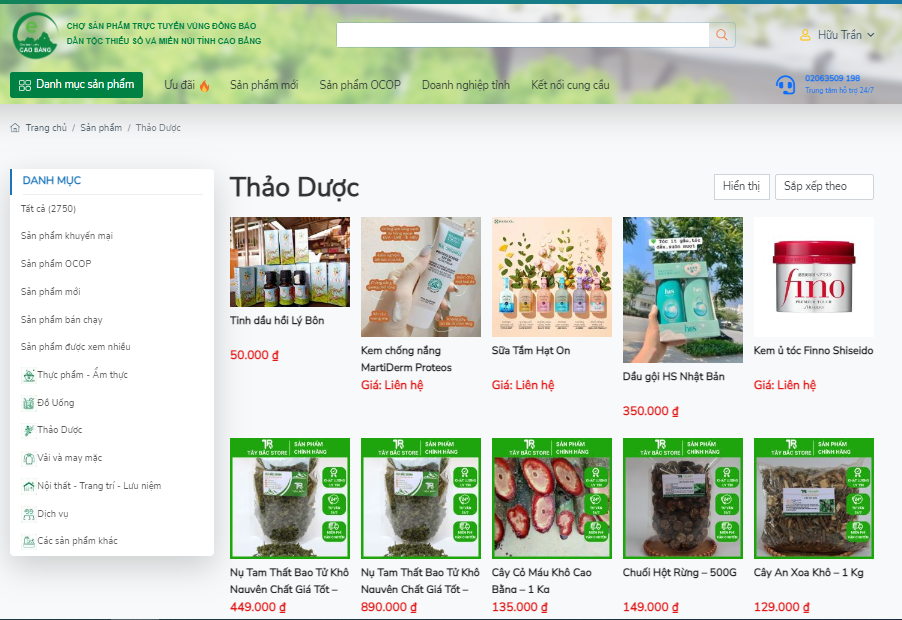Open the Kem ủ tóc Finno Shiseido thumbnail

coord(813,277)
